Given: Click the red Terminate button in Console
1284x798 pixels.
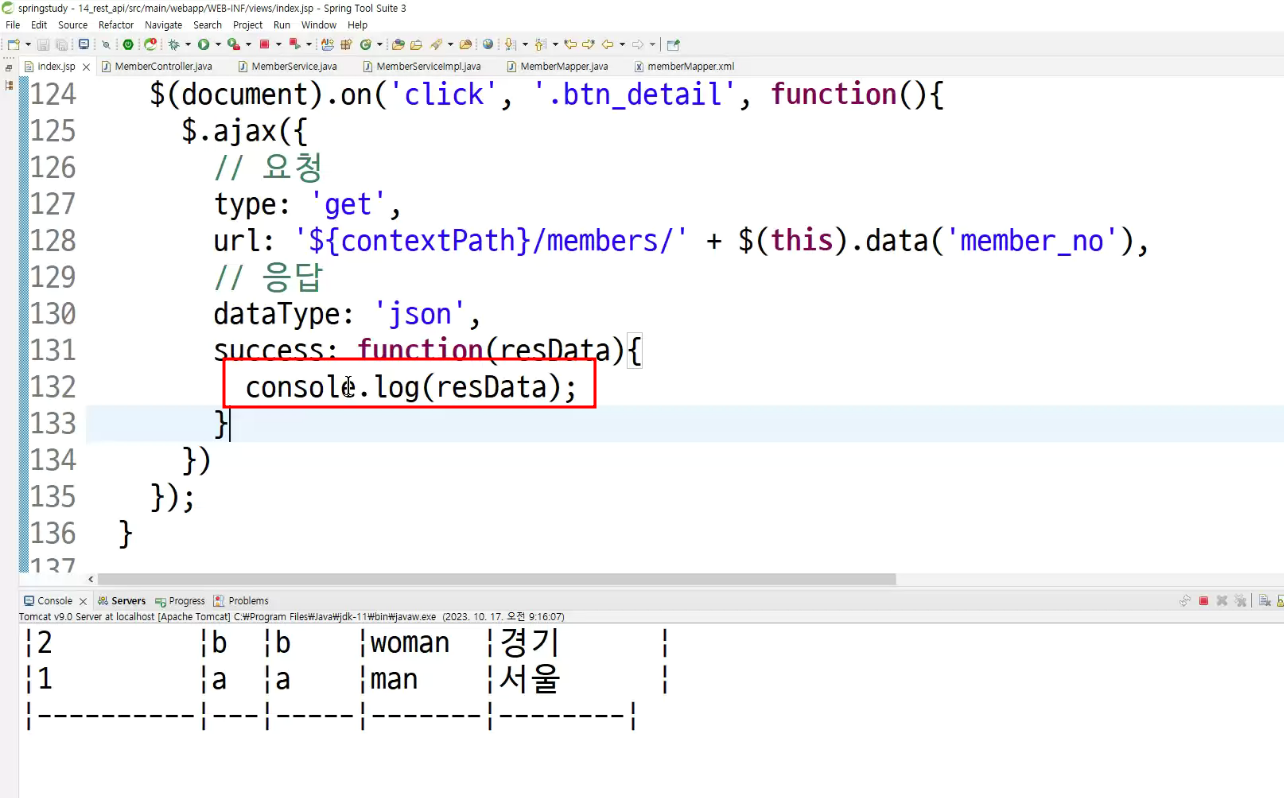Looking at the screenshot, I should pos(1204,601).
